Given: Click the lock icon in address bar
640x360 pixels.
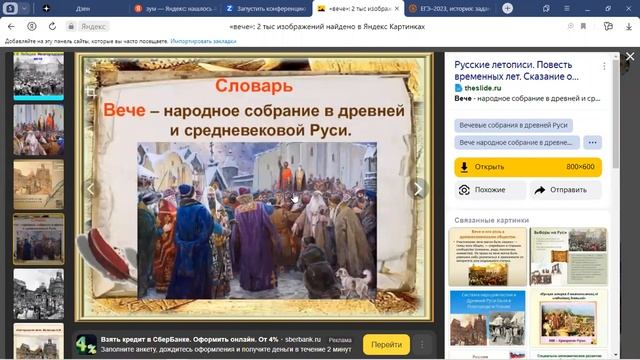Looking at the screenshot, I should 71,27.
